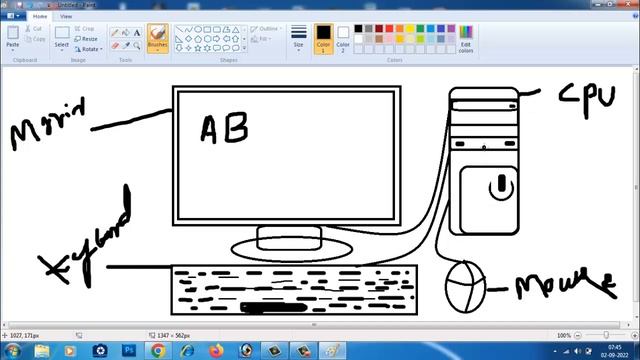
Task: Open the Rotate dropdown
Action: pos(89,49)
